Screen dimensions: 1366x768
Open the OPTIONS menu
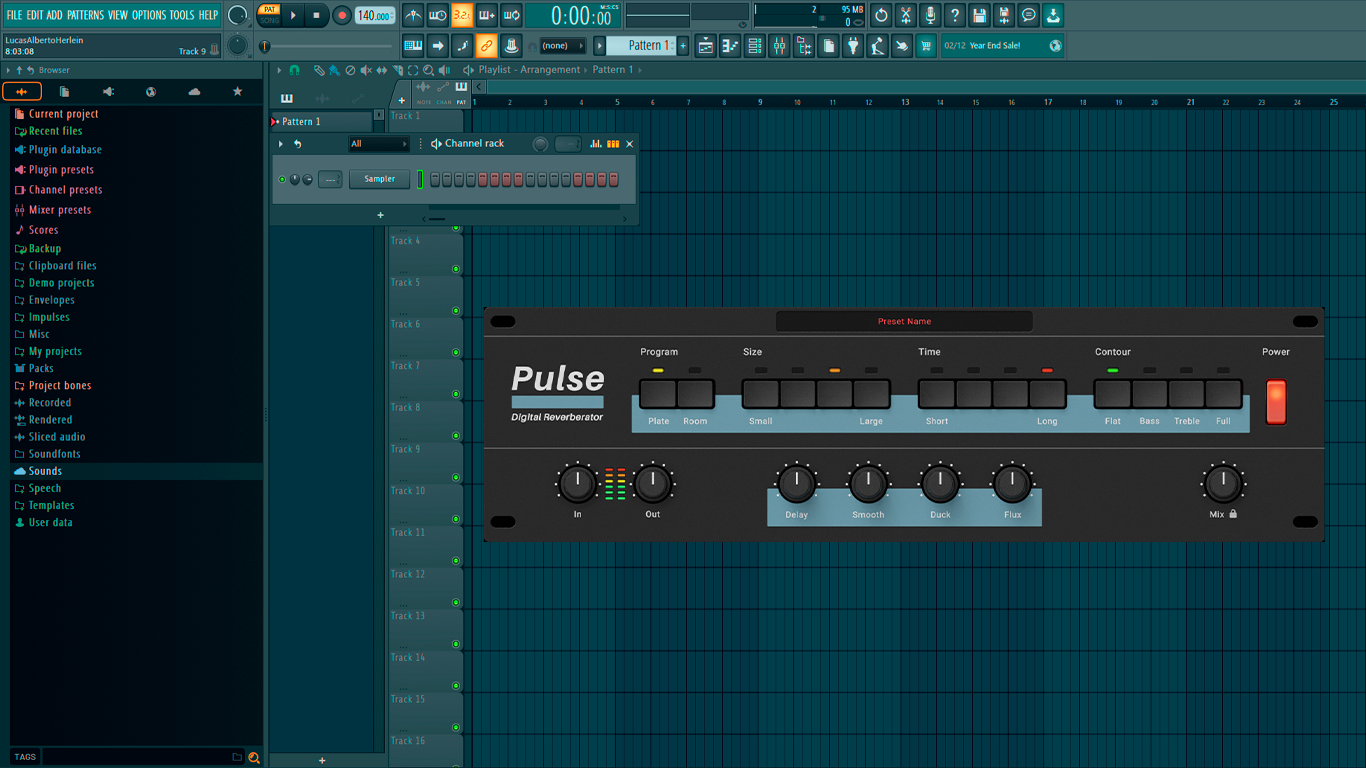[x=149, y=15]
